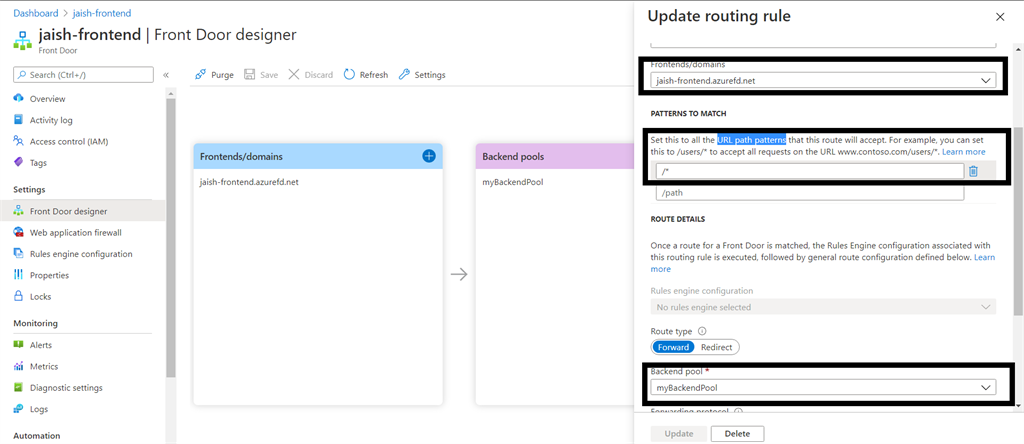The width and height of the screenshot is (1024, 444).
Task: Select Forward route type
Action: pos(673,347)
